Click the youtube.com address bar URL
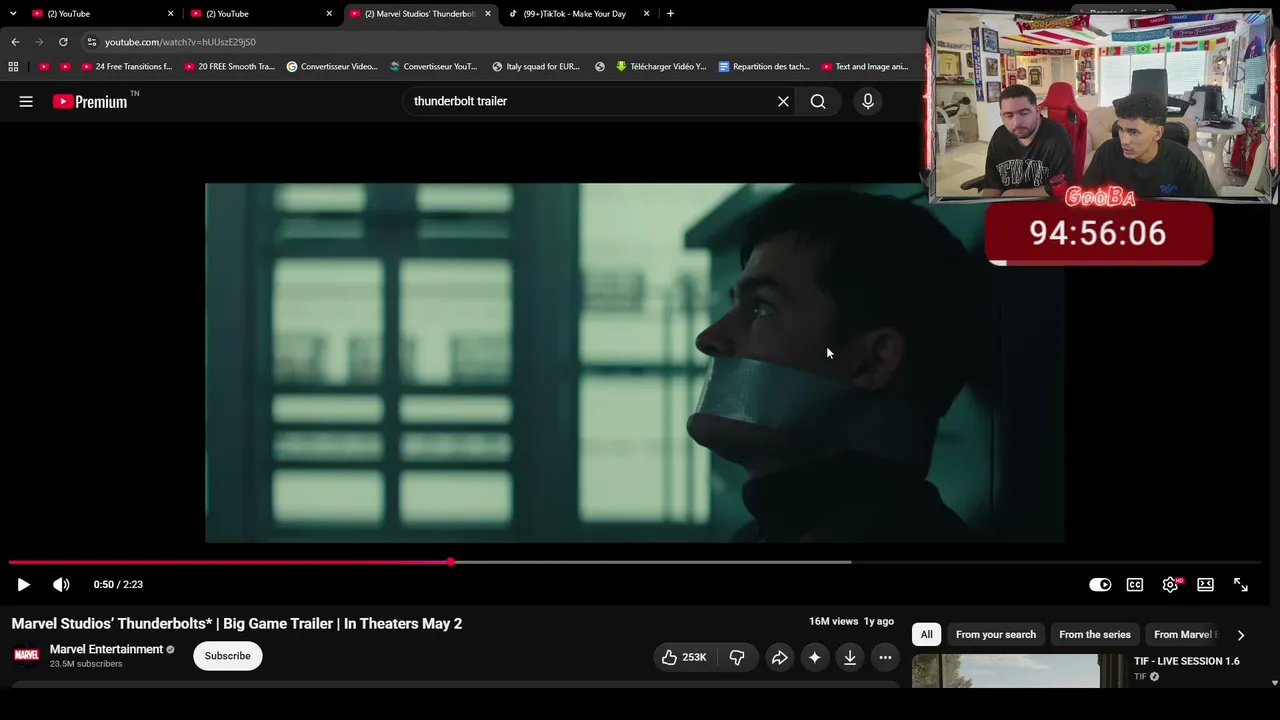This screenshot has height=720, width=1280. click(180, 42)
